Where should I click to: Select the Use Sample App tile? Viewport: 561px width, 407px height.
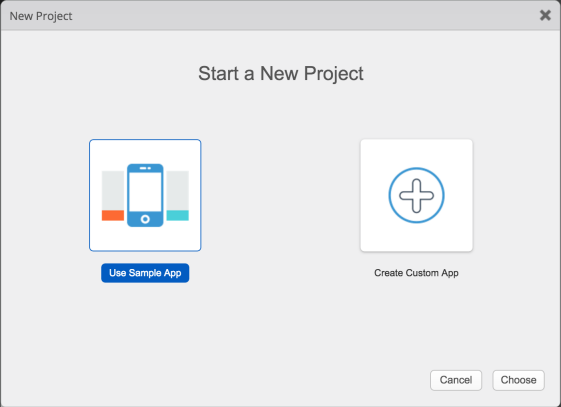point(145,195)
